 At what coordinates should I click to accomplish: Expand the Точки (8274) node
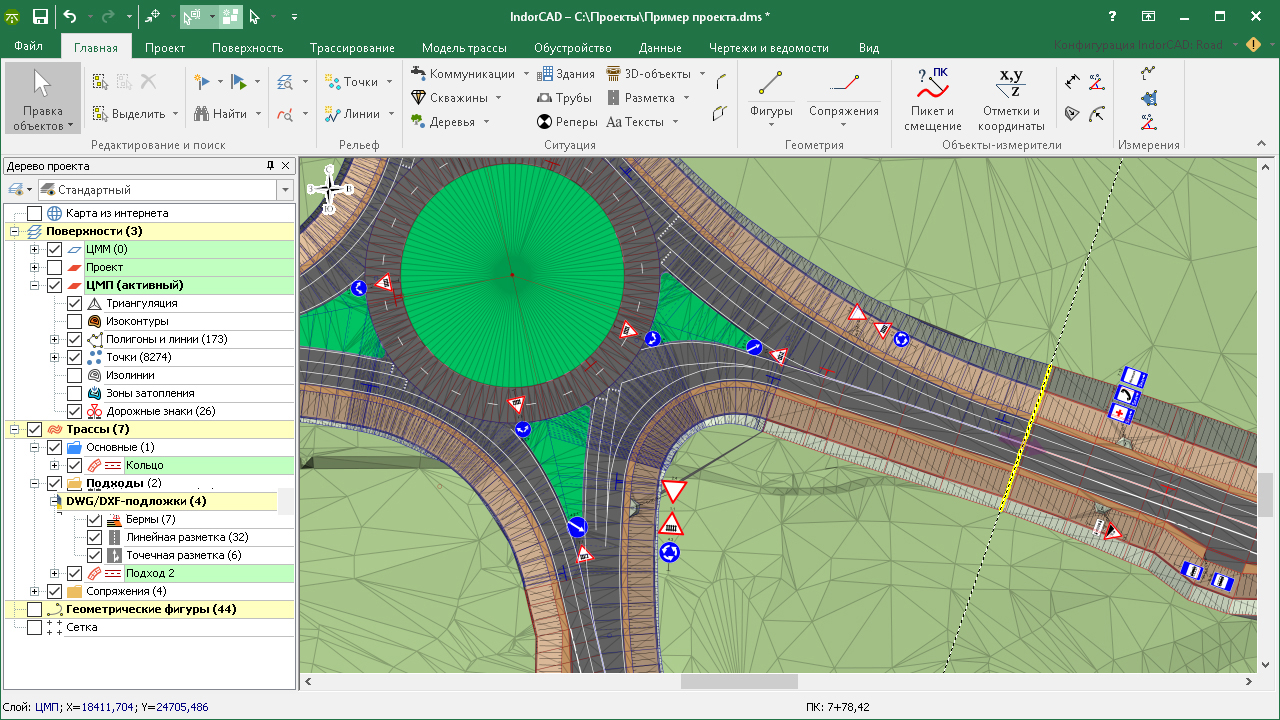pos(54,357)
